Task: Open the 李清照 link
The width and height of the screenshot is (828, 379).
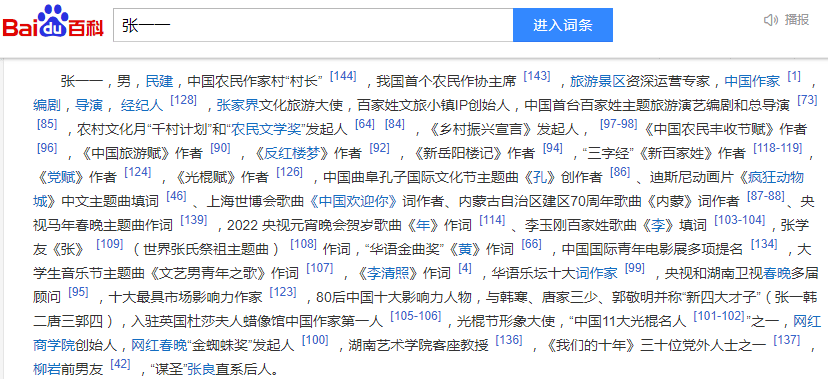Action: (388, 273)
